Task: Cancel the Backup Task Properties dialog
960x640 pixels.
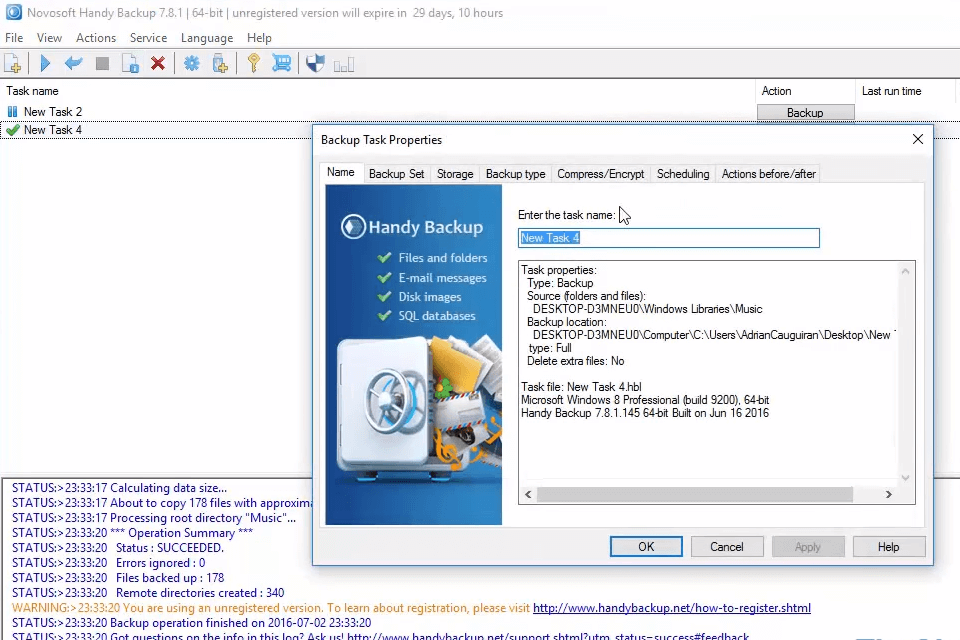Action: click(x=727, y=546)
